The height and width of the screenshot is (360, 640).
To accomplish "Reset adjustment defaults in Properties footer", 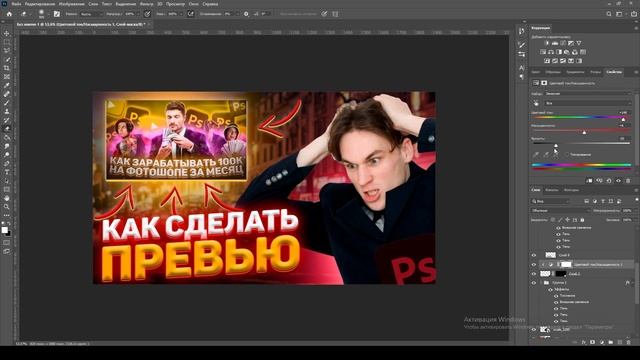I will pos(609,180).
